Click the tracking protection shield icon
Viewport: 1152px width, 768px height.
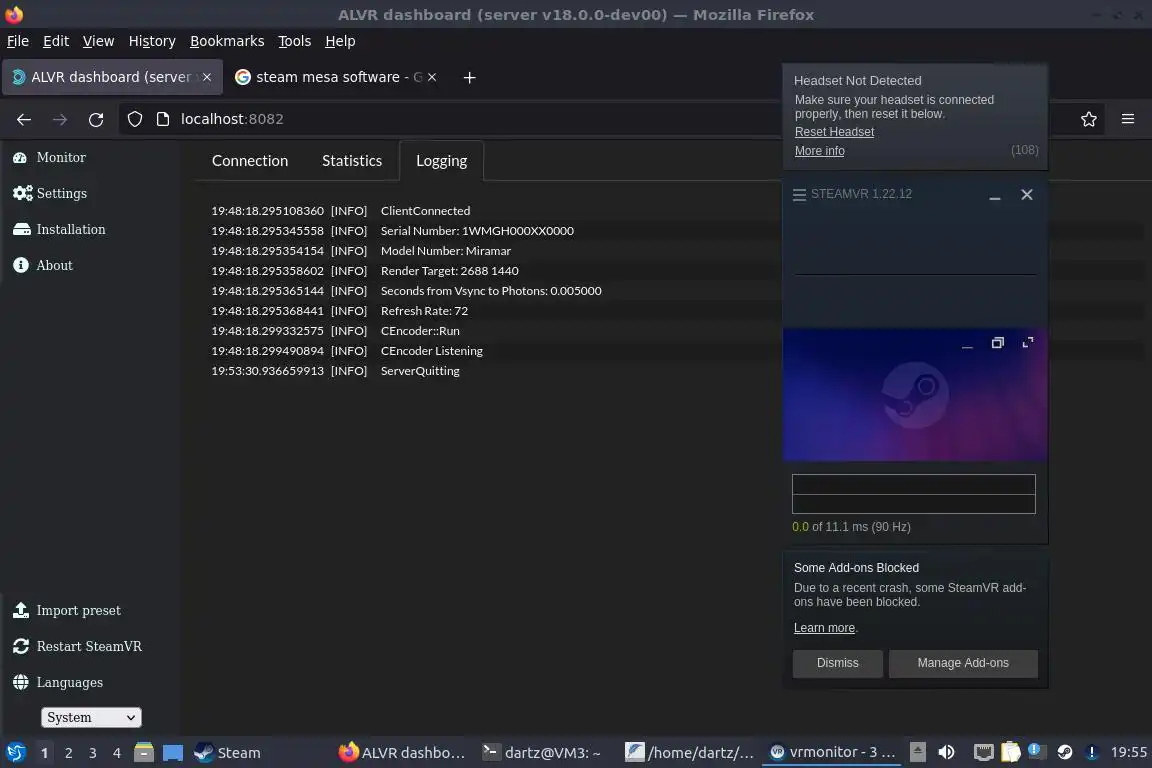pyautogui.click(x=134, y=119)
